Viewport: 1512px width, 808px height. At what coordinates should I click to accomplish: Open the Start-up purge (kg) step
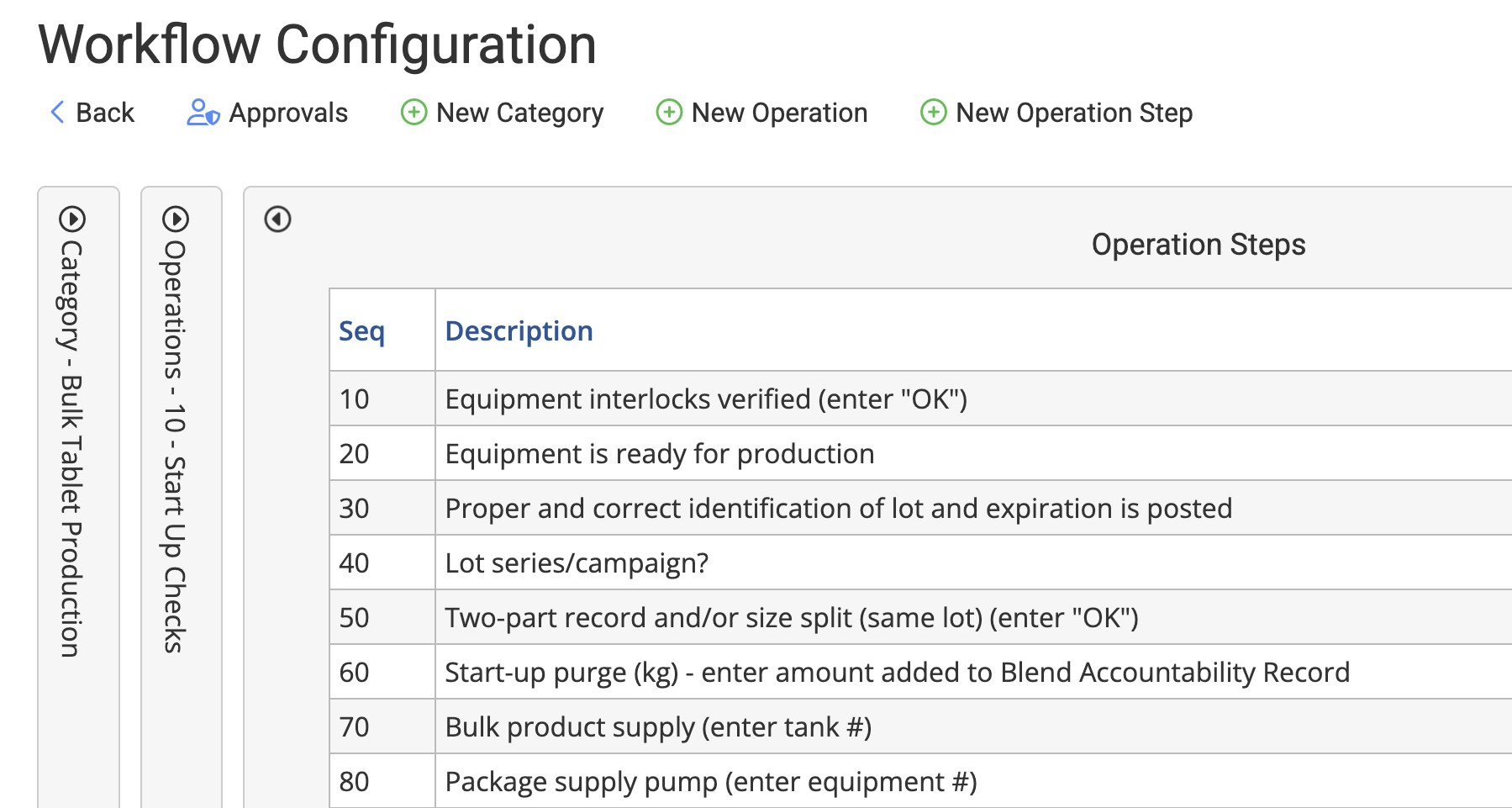[x=897, y=673]
